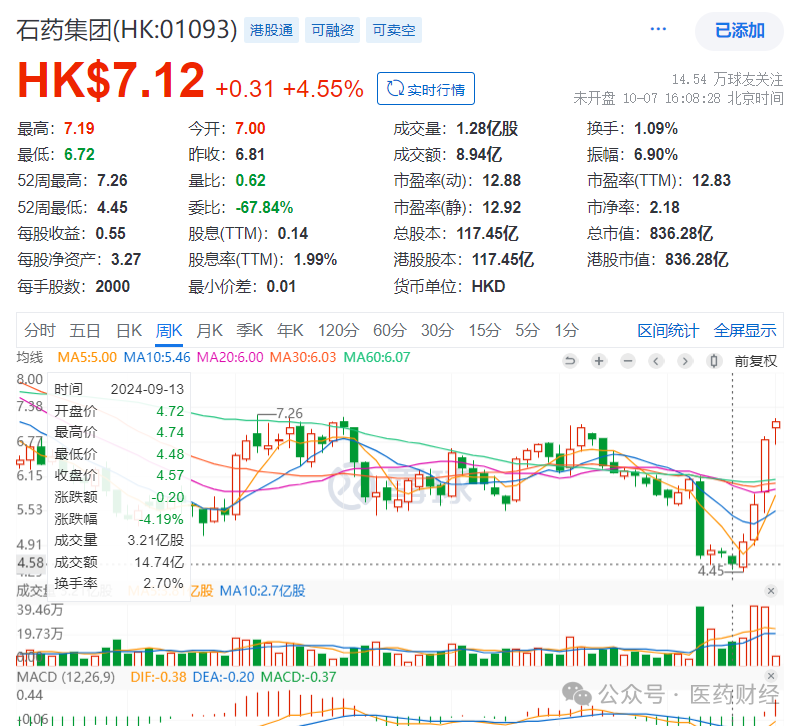This screenshot has width=805, height=726.
Task: Click the 换手 value 1.09%
Action: click(x=656, y=128)
